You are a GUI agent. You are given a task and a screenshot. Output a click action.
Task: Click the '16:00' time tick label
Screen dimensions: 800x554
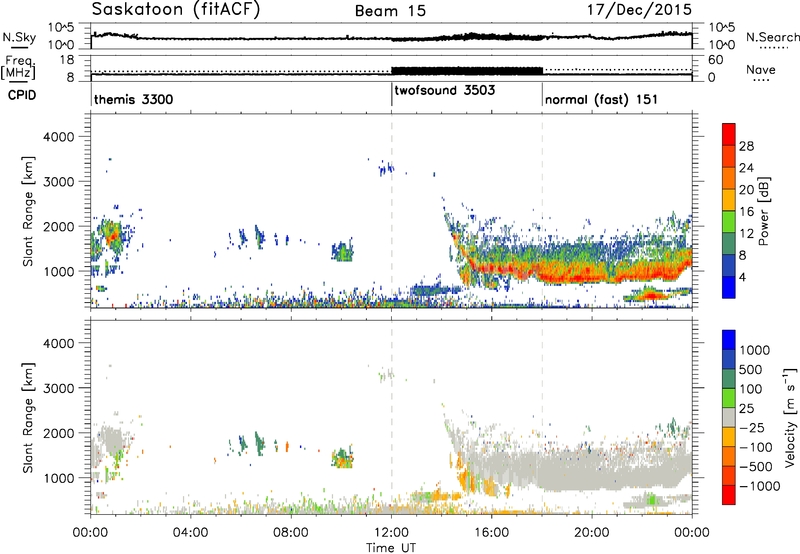click(492, 533)
